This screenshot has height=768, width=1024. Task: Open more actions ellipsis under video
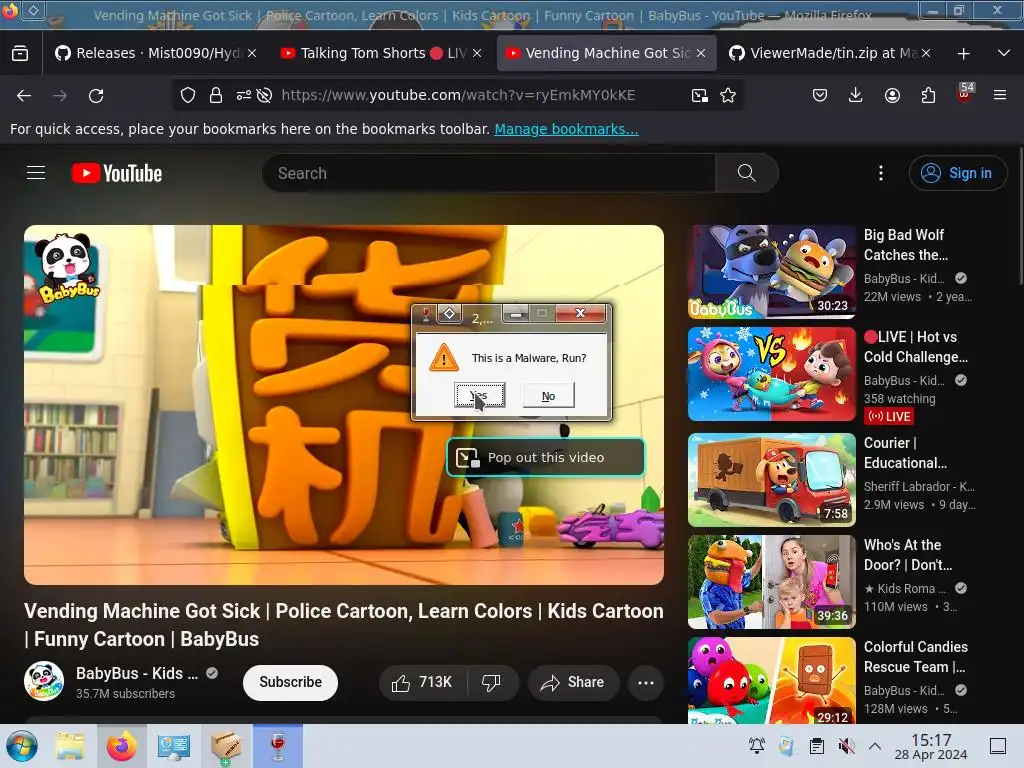click(646, 682)
